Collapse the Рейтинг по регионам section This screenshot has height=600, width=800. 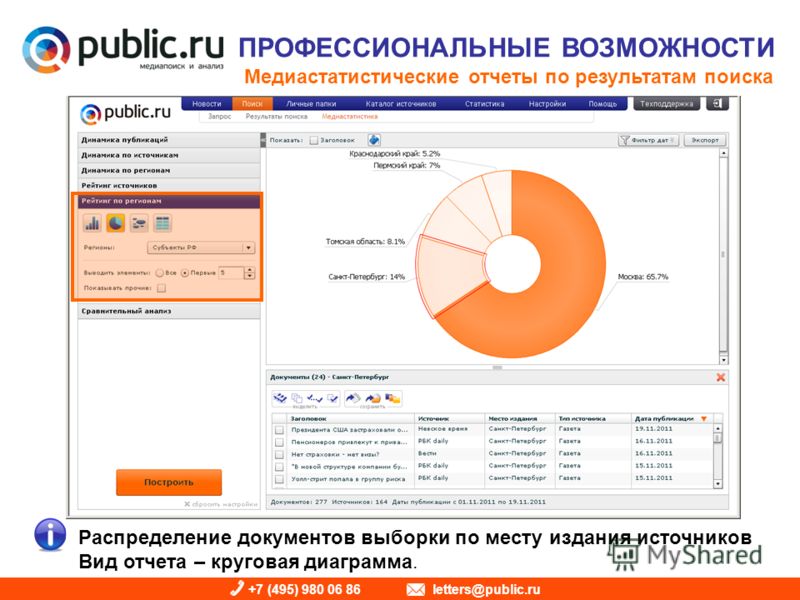click(x=169, y=201)
